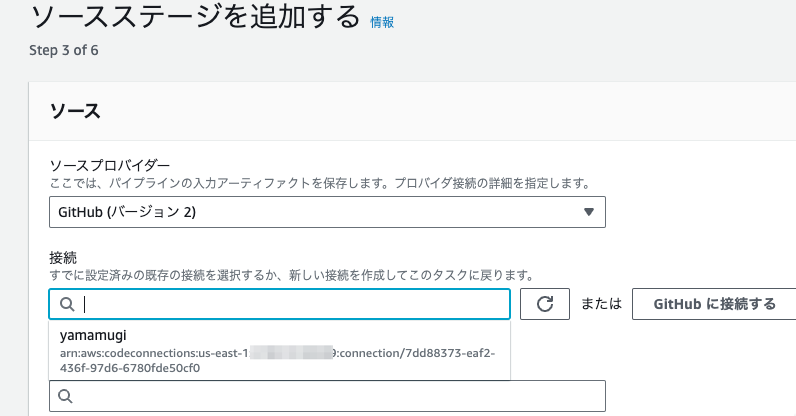The image size is (796, 416).
Task: Click the magnifier icon in the lower search box
Action: coord(65,396)
